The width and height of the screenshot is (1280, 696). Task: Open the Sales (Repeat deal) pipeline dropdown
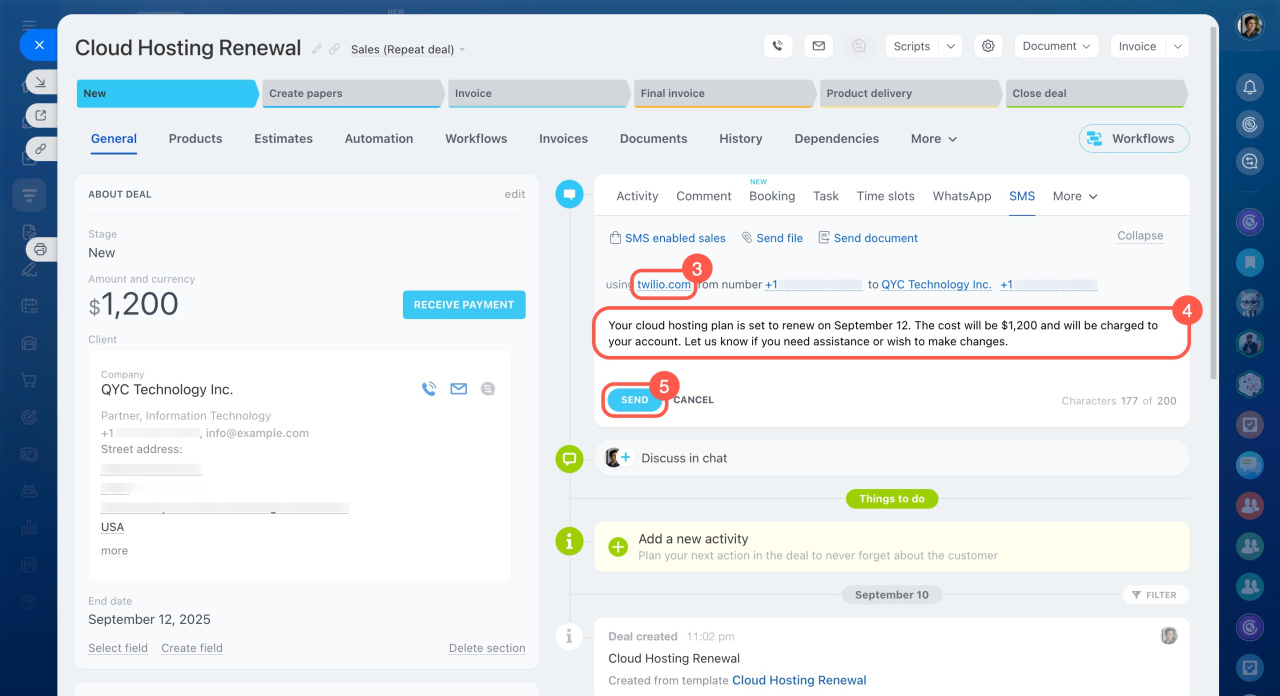point(408,49)
